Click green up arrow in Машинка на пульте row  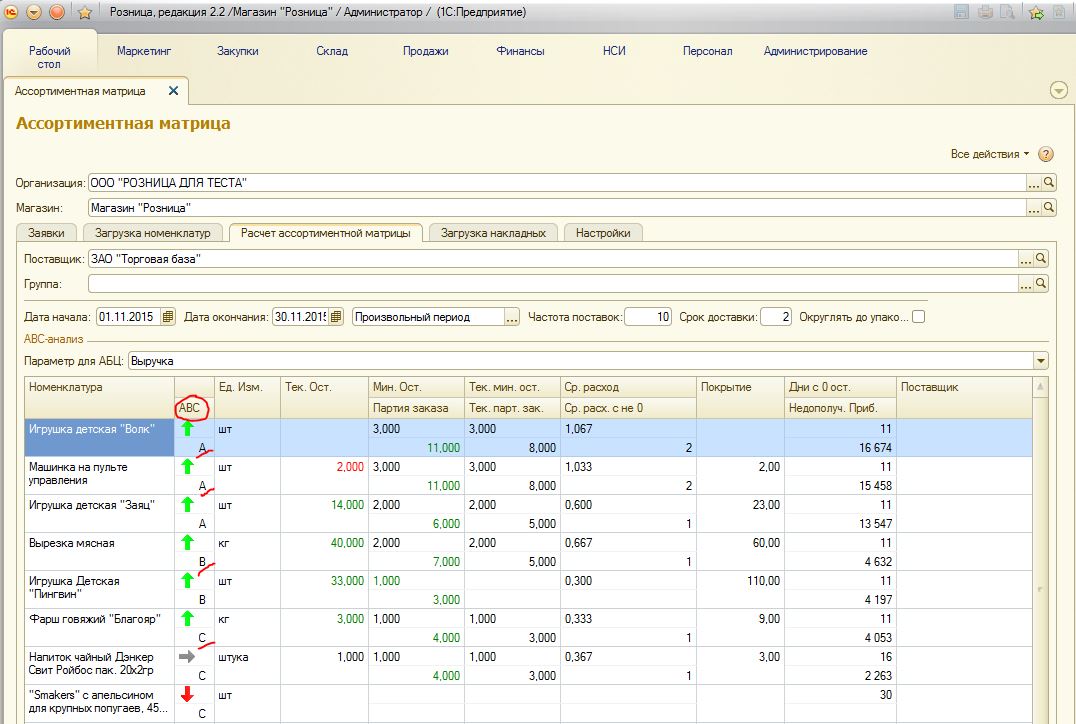(x=187, y=467)
